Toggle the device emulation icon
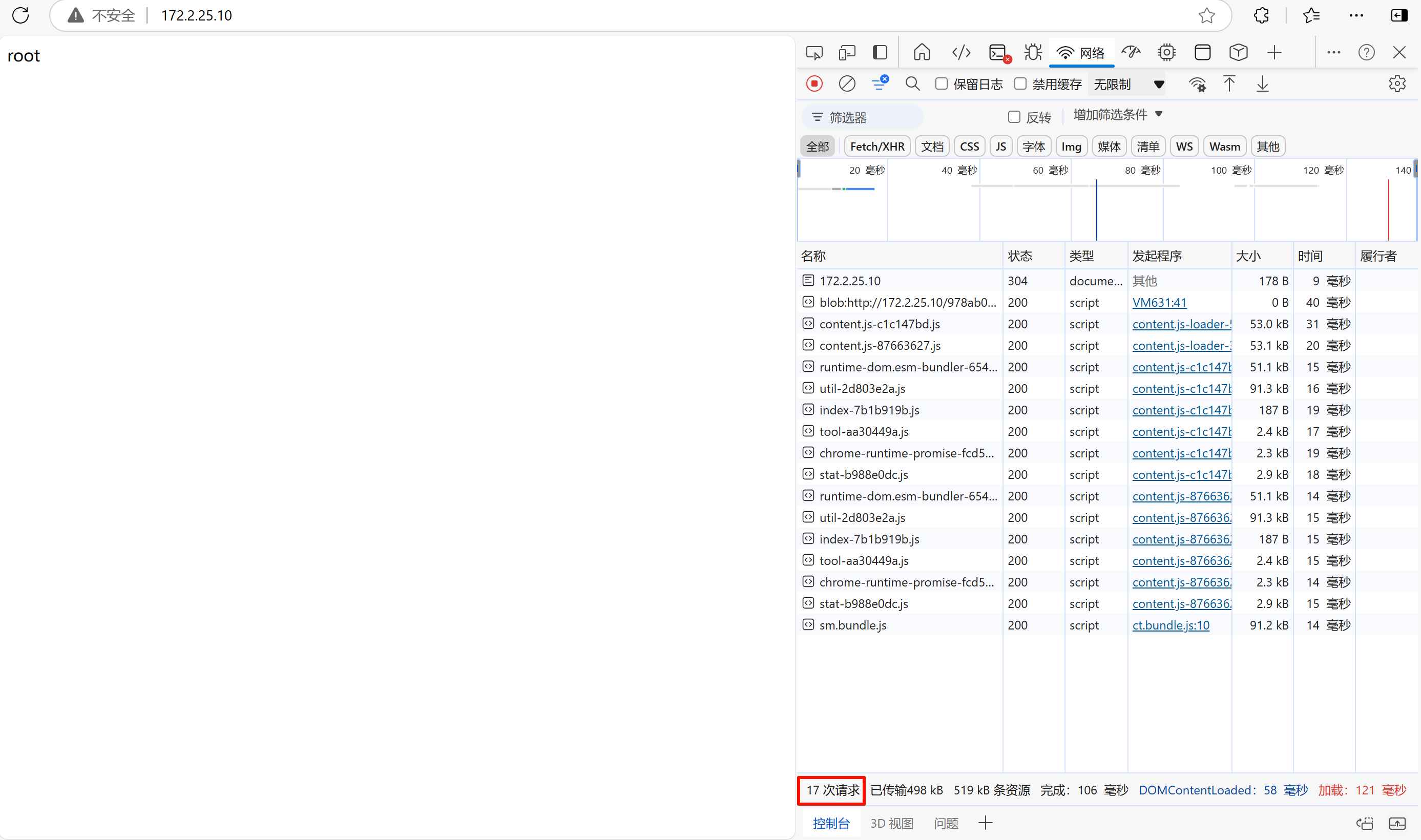Viewport: 1421px width, 840px height. pos(846,53)
